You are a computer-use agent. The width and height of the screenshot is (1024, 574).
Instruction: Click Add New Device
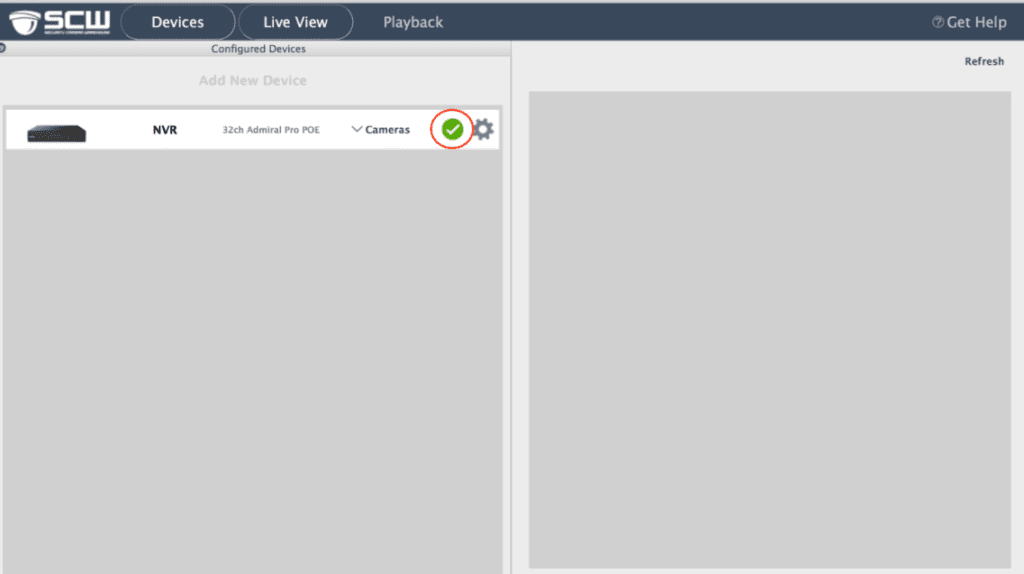253,80
